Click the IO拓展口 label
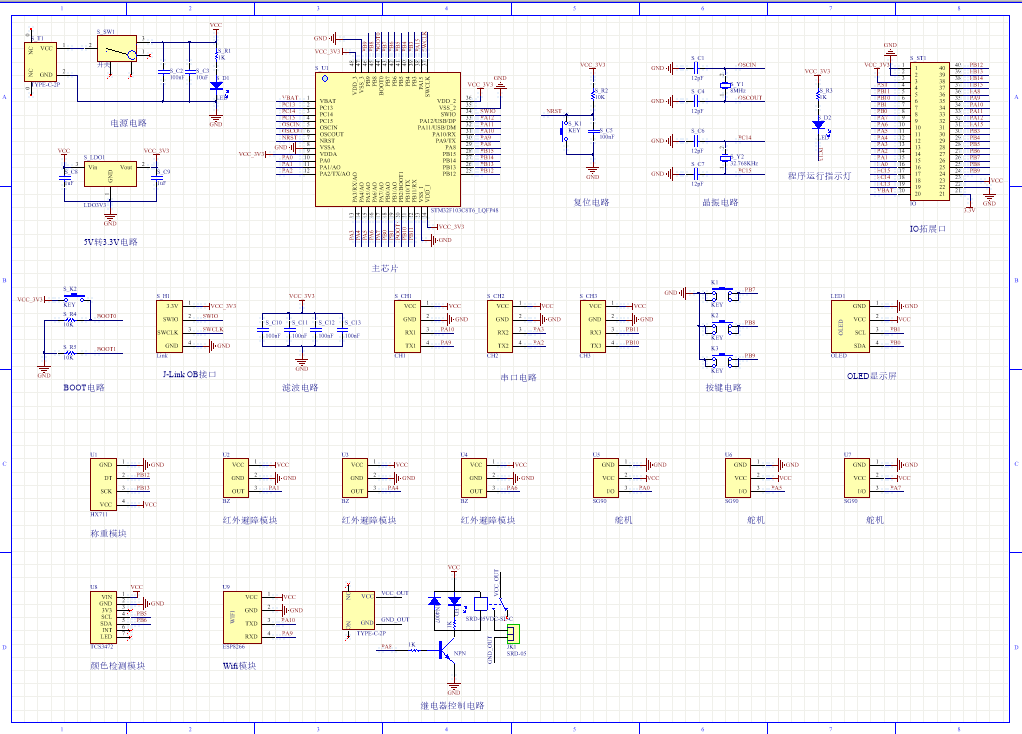 pyautogui.click(x=927, y=229)
